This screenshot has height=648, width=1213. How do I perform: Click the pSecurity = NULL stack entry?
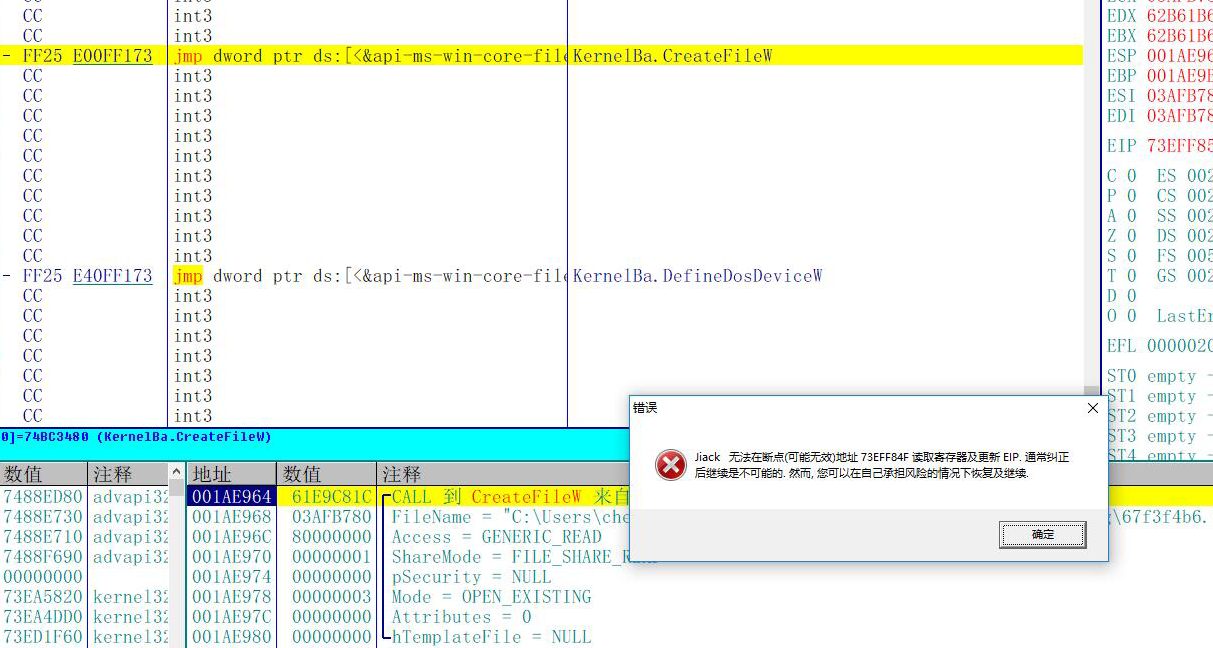(471, 577)
